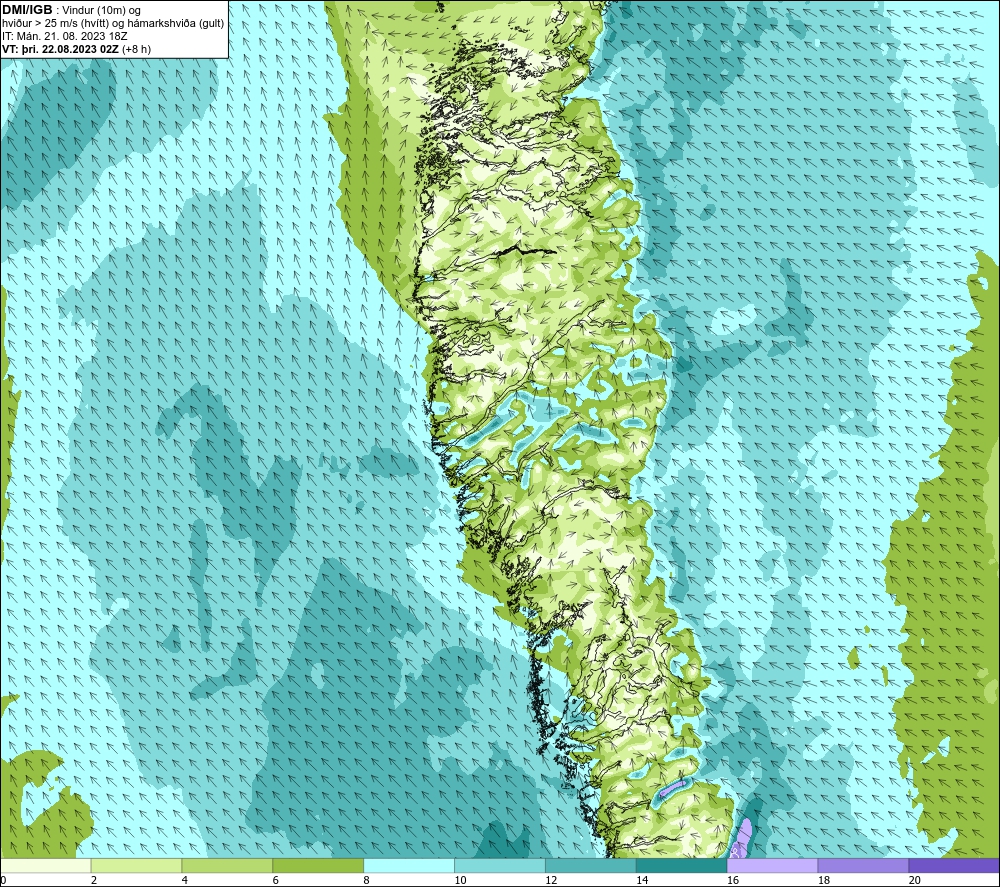Click the "14" tick label on the color scale
This screenshot has height=887, width=1000.
(642, 880)
